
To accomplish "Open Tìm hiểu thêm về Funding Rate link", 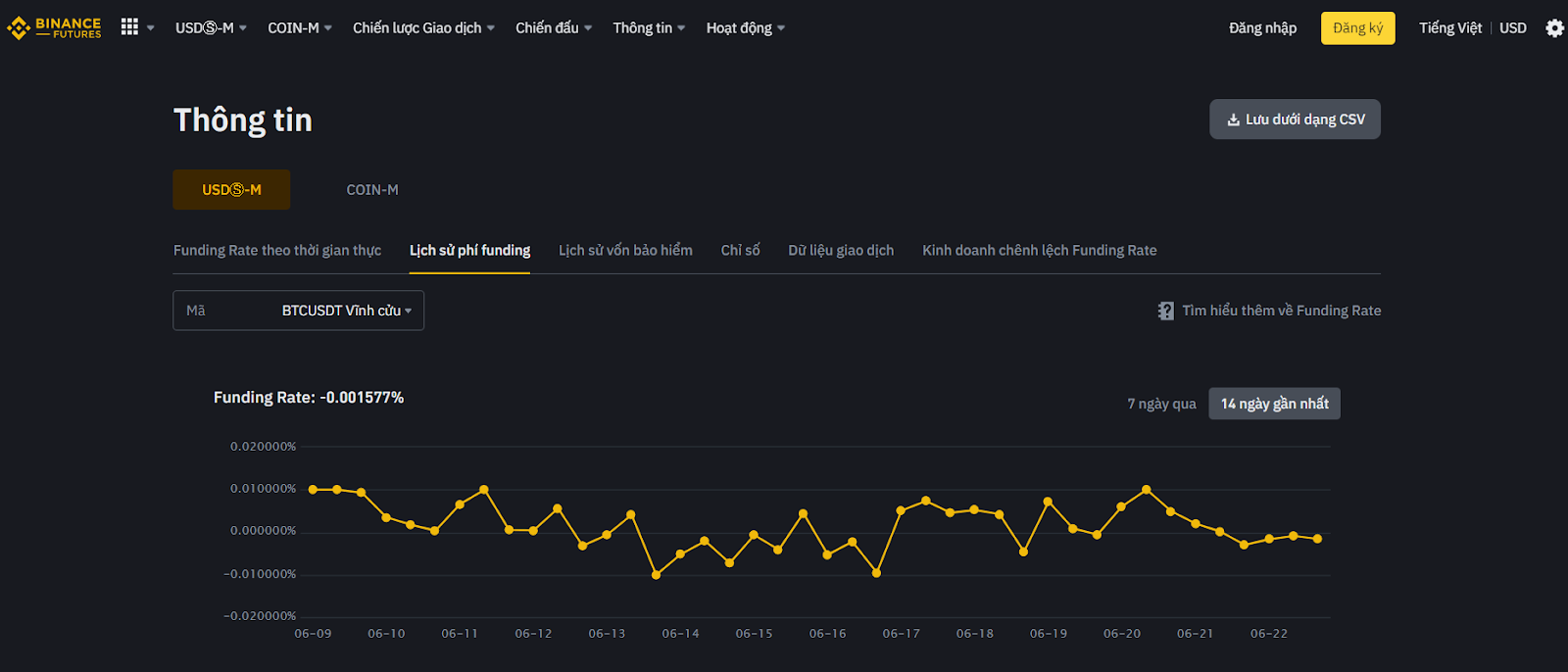I will coord(1281,311).
